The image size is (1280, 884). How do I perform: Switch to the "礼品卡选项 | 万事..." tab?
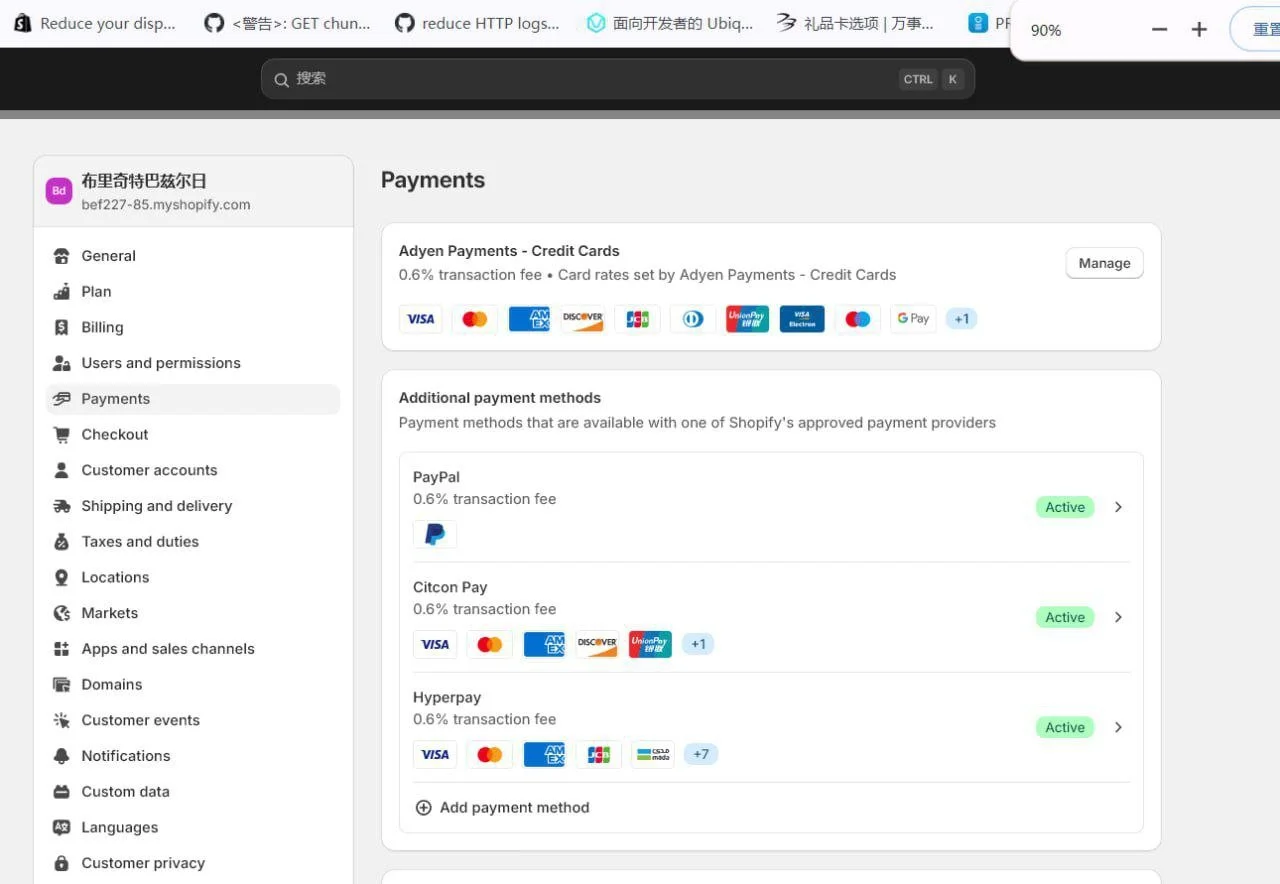click(x=856, y=23)
